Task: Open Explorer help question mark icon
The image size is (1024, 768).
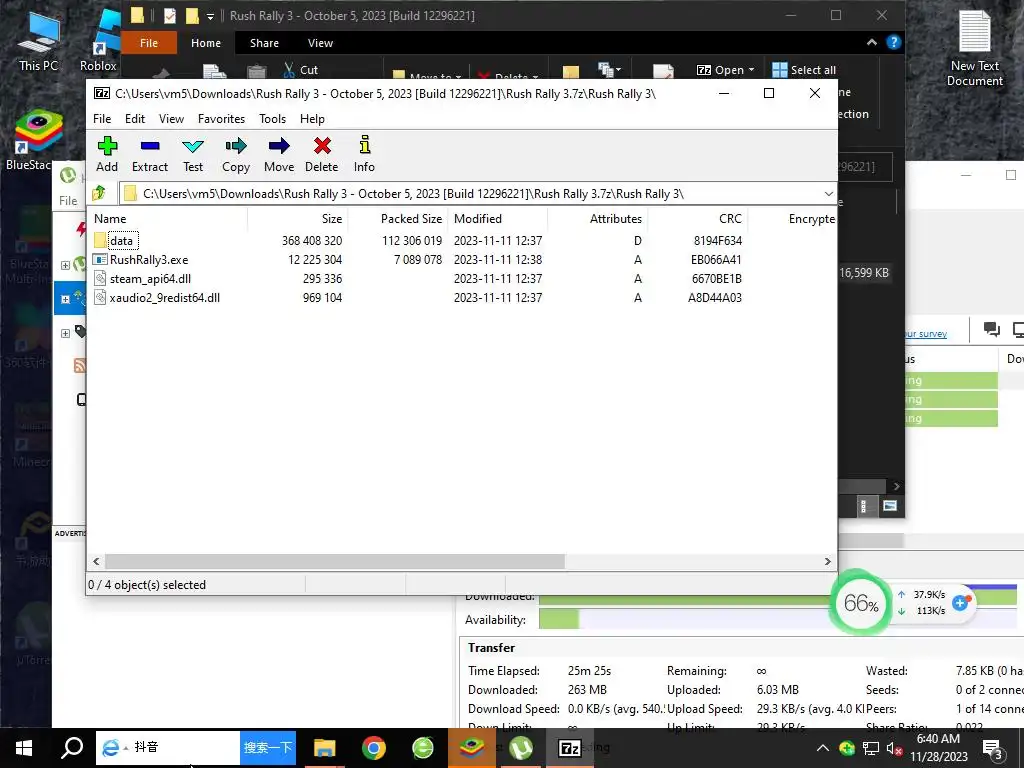Action: (x=893, y=42)
